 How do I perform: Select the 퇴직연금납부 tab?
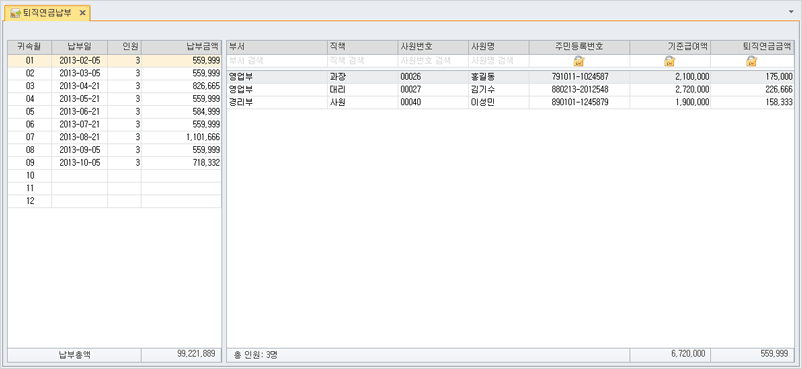47,13
